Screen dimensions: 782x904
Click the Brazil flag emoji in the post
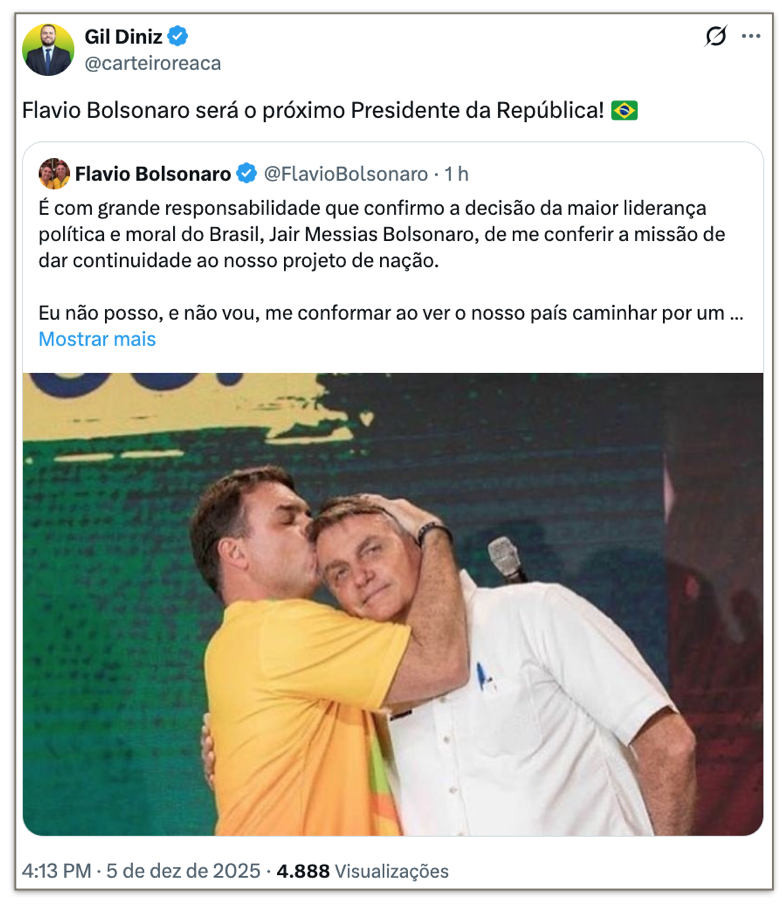click(624, 110)
